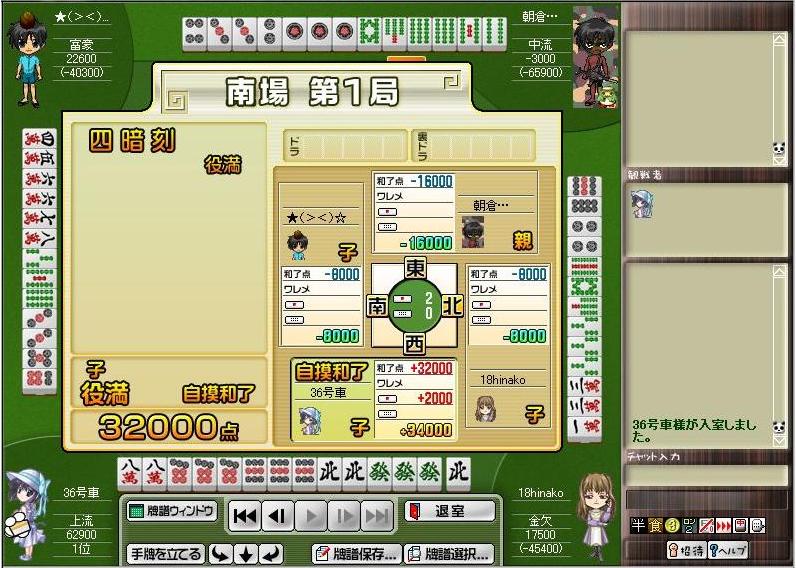Click 牌譜選択... to choose game record
The image size is (796, 568).
click(x=449, y=554)
